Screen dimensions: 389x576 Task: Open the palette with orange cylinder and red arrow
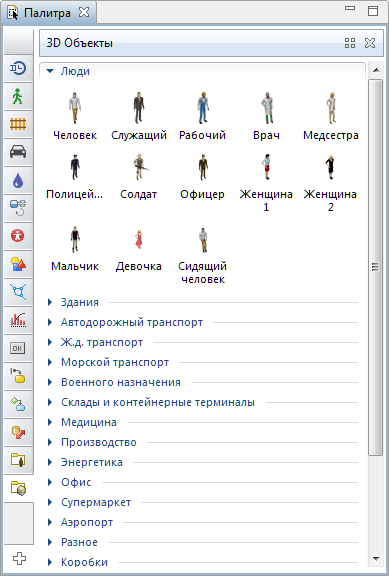click(x=18, y=432)
